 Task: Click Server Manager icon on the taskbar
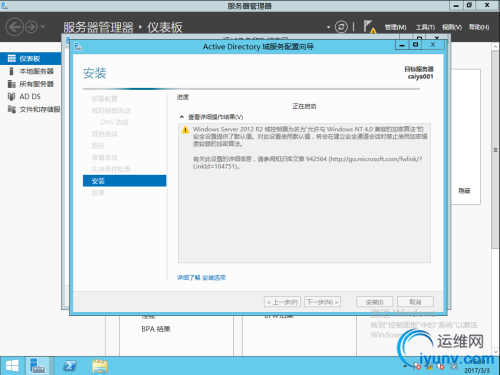point(38,366)
